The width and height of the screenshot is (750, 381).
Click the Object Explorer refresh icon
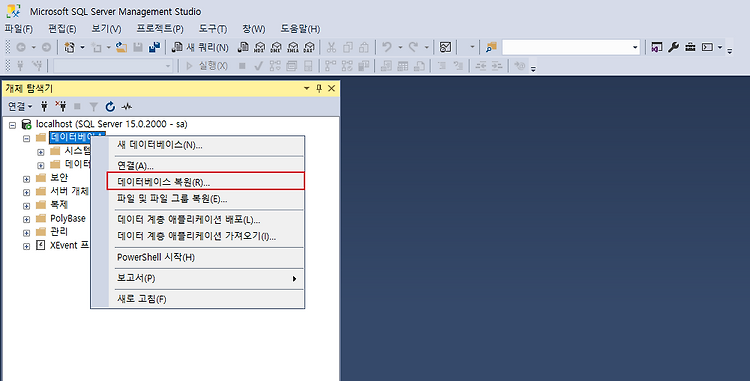coord(110,107)
